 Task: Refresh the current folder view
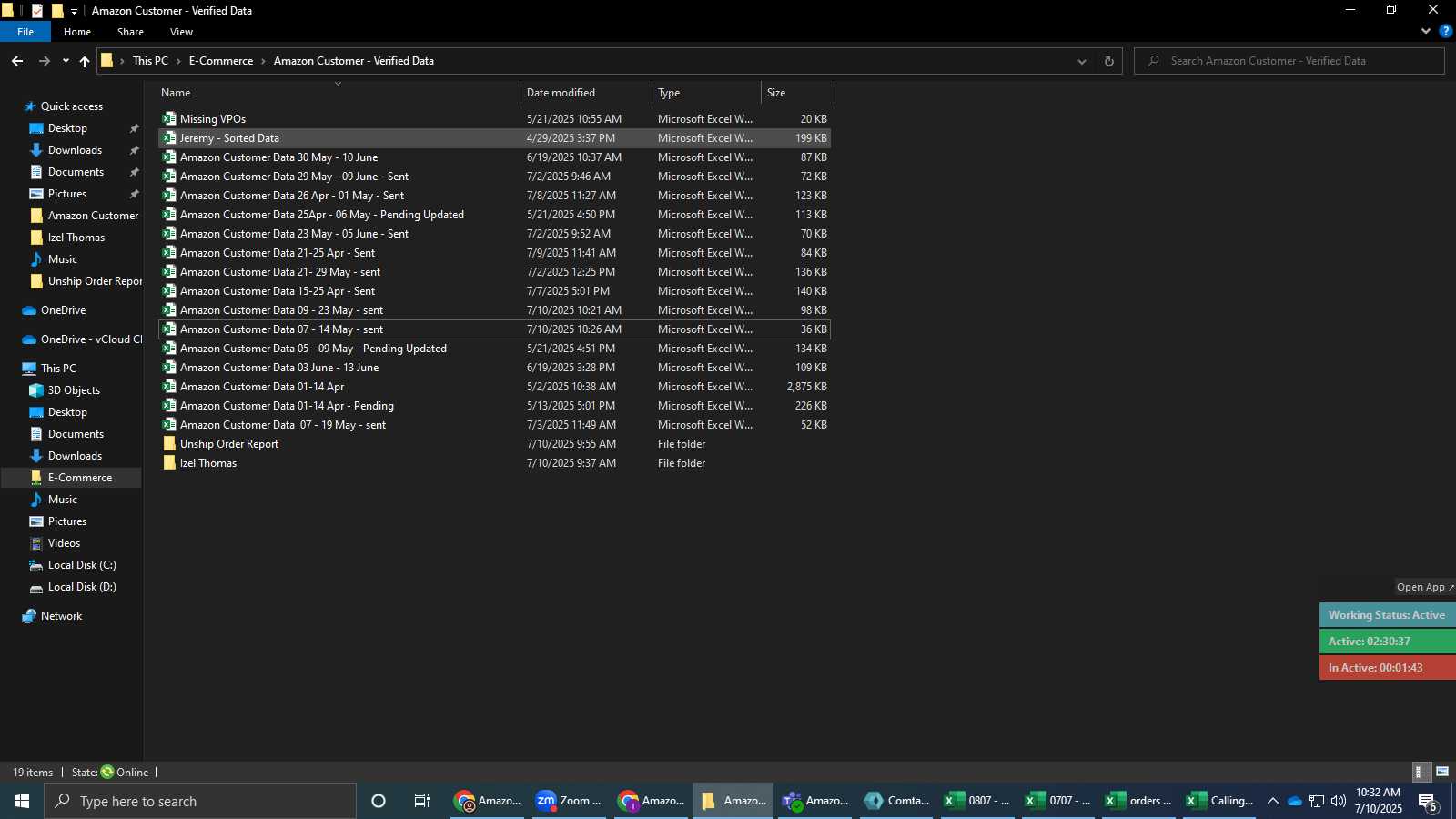click(1108, 61)
